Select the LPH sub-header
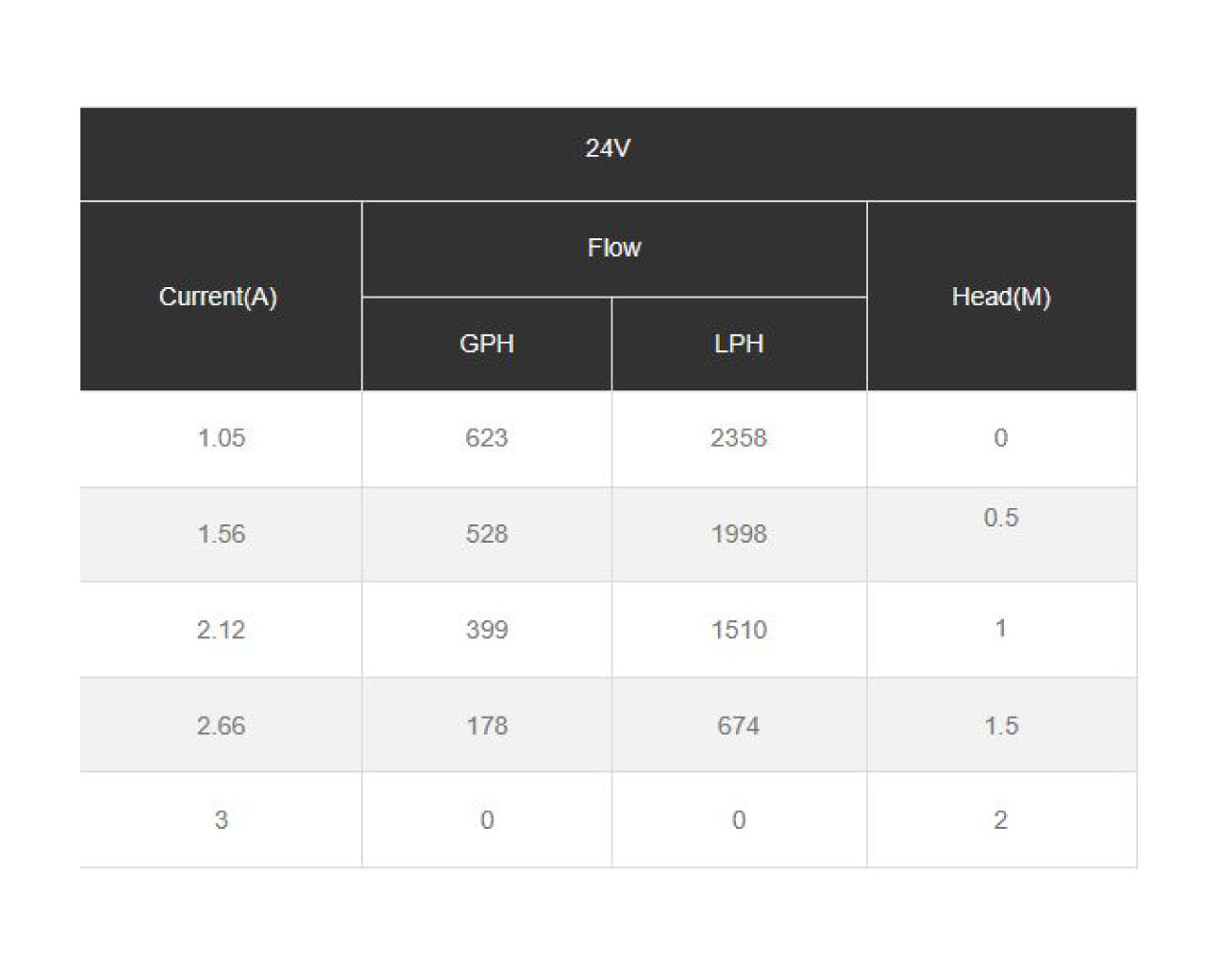The image size is (1225, 980). click(x=739, y=345)
